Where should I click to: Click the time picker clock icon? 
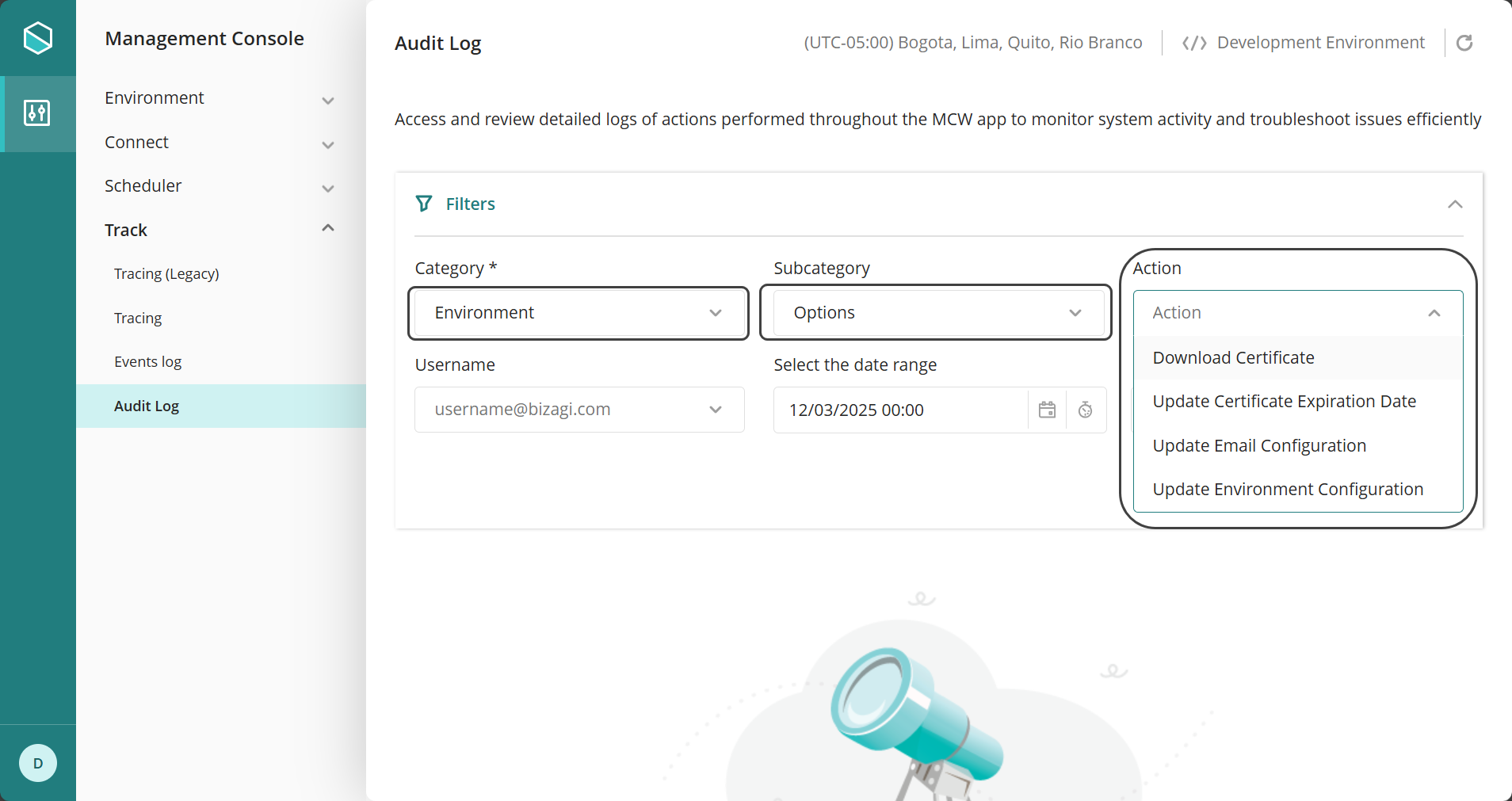point(1085,410)
